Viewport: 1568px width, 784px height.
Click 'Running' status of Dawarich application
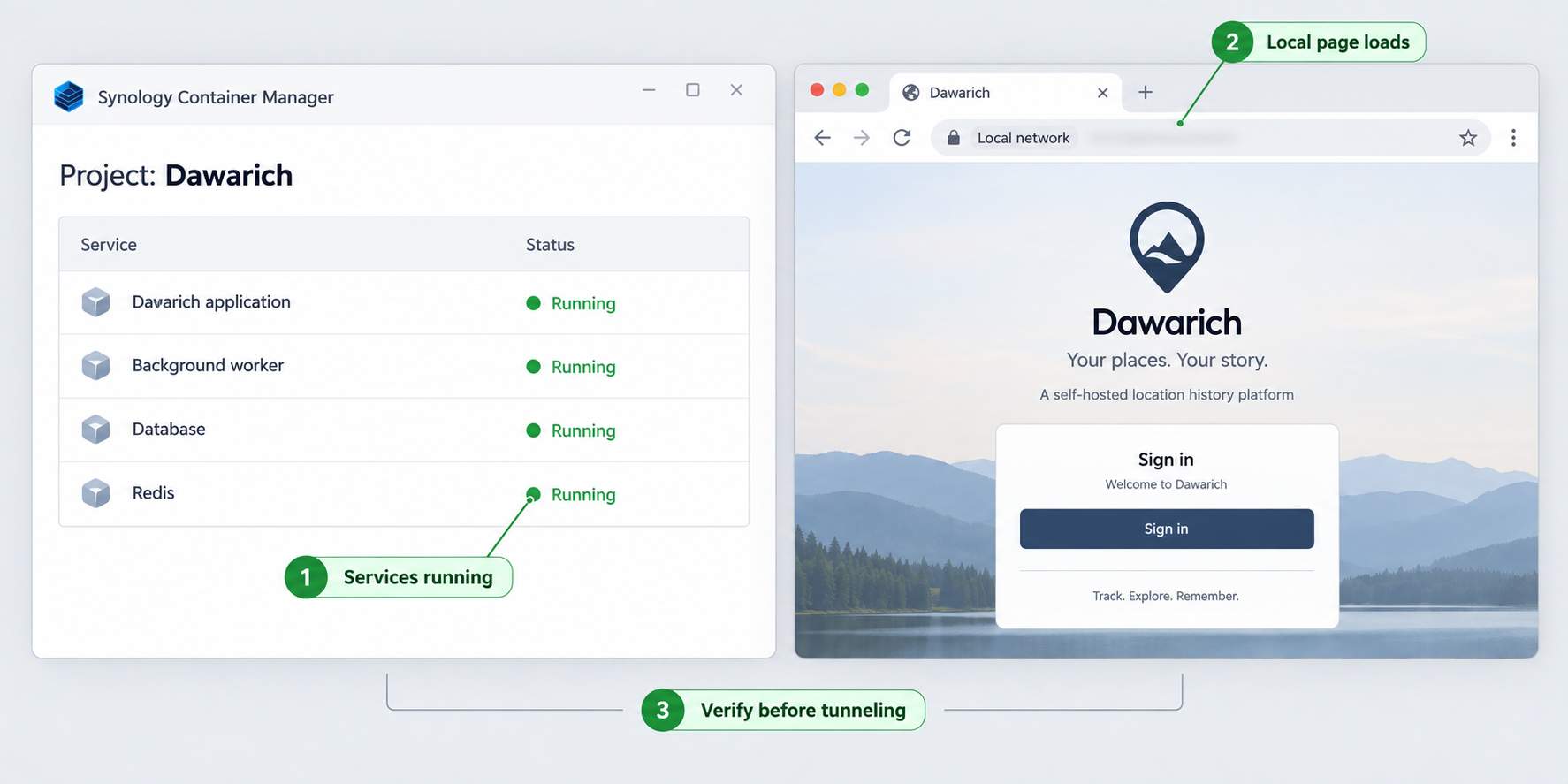(583, 303)
